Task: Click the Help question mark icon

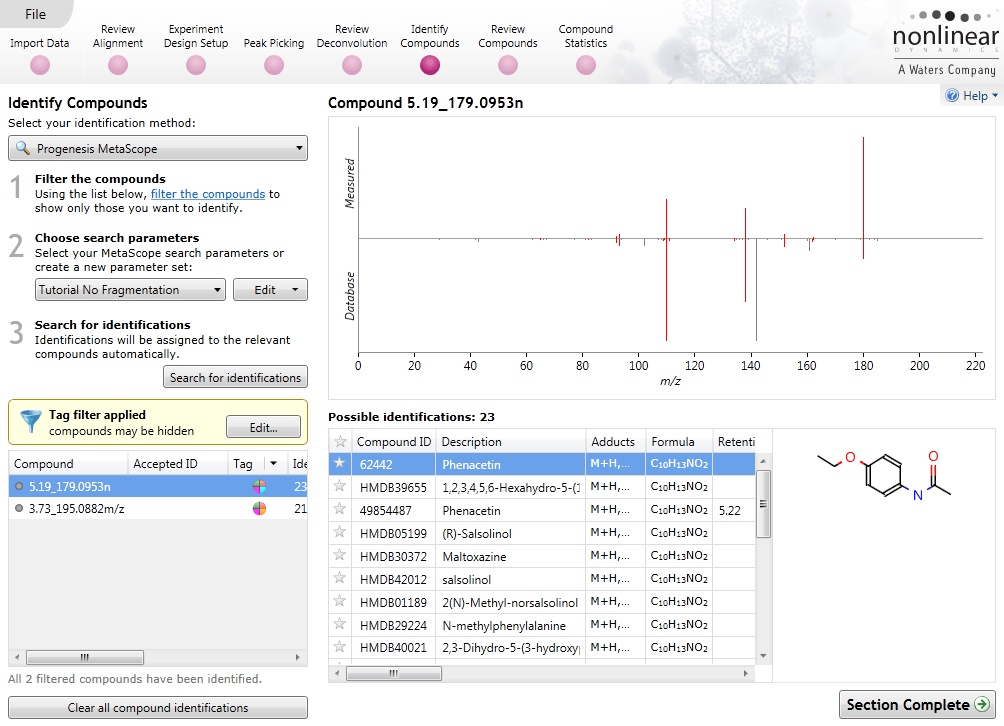Action: pos(952,95)
